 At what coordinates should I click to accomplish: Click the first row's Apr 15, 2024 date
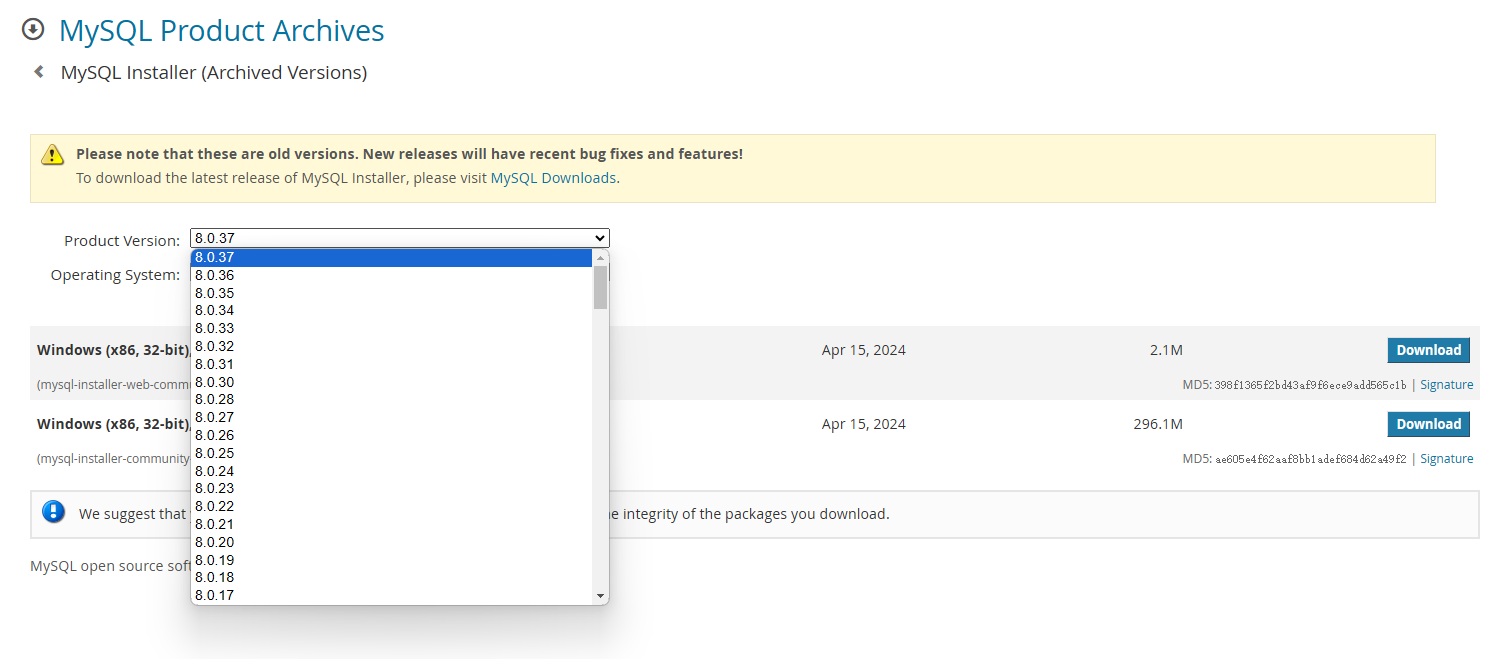(x=864, y=350)
